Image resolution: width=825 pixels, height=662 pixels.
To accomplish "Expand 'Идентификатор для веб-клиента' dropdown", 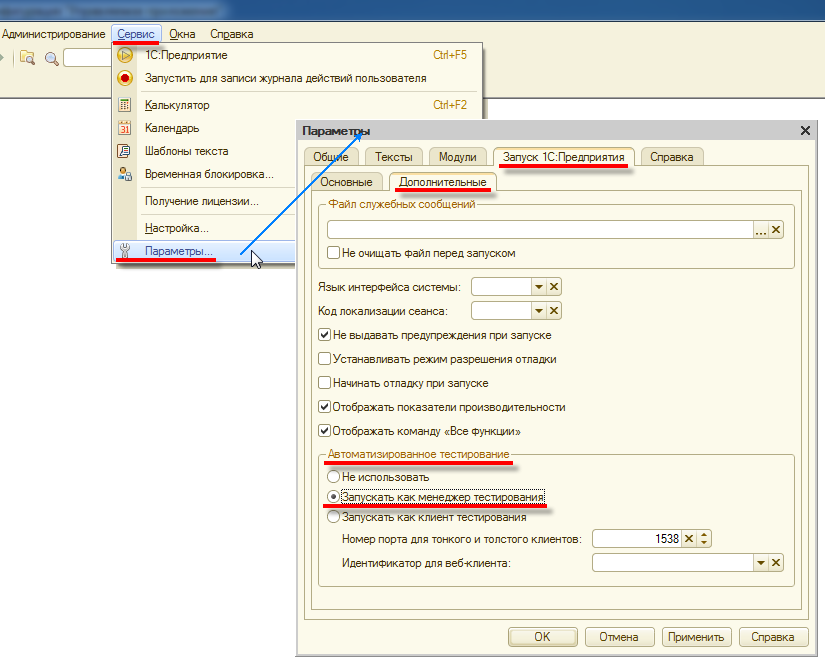I will (759, 563).
